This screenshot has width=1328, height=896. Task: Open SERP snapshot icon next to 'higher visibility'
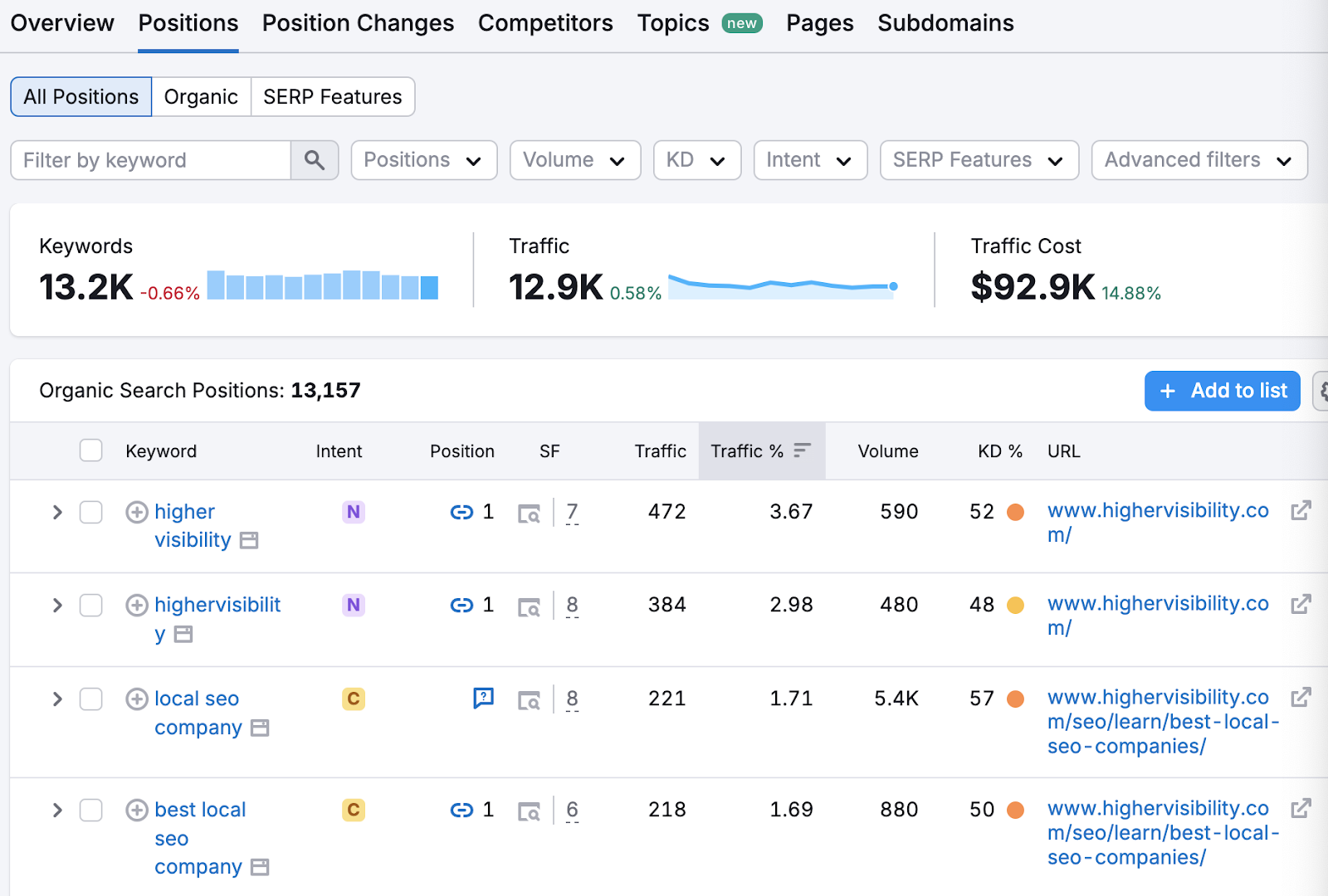pos(249,541)
